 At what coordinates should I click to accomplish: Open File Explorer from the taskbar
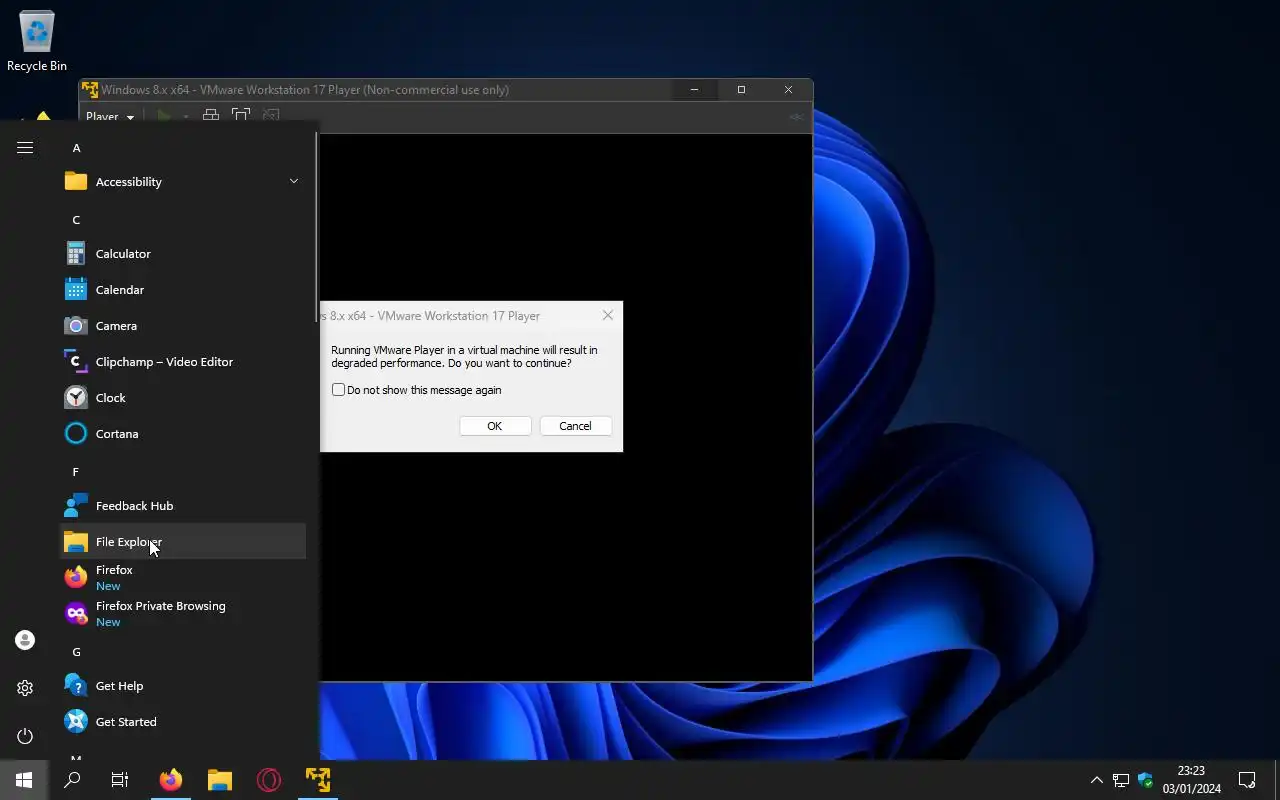coord(220,780)
